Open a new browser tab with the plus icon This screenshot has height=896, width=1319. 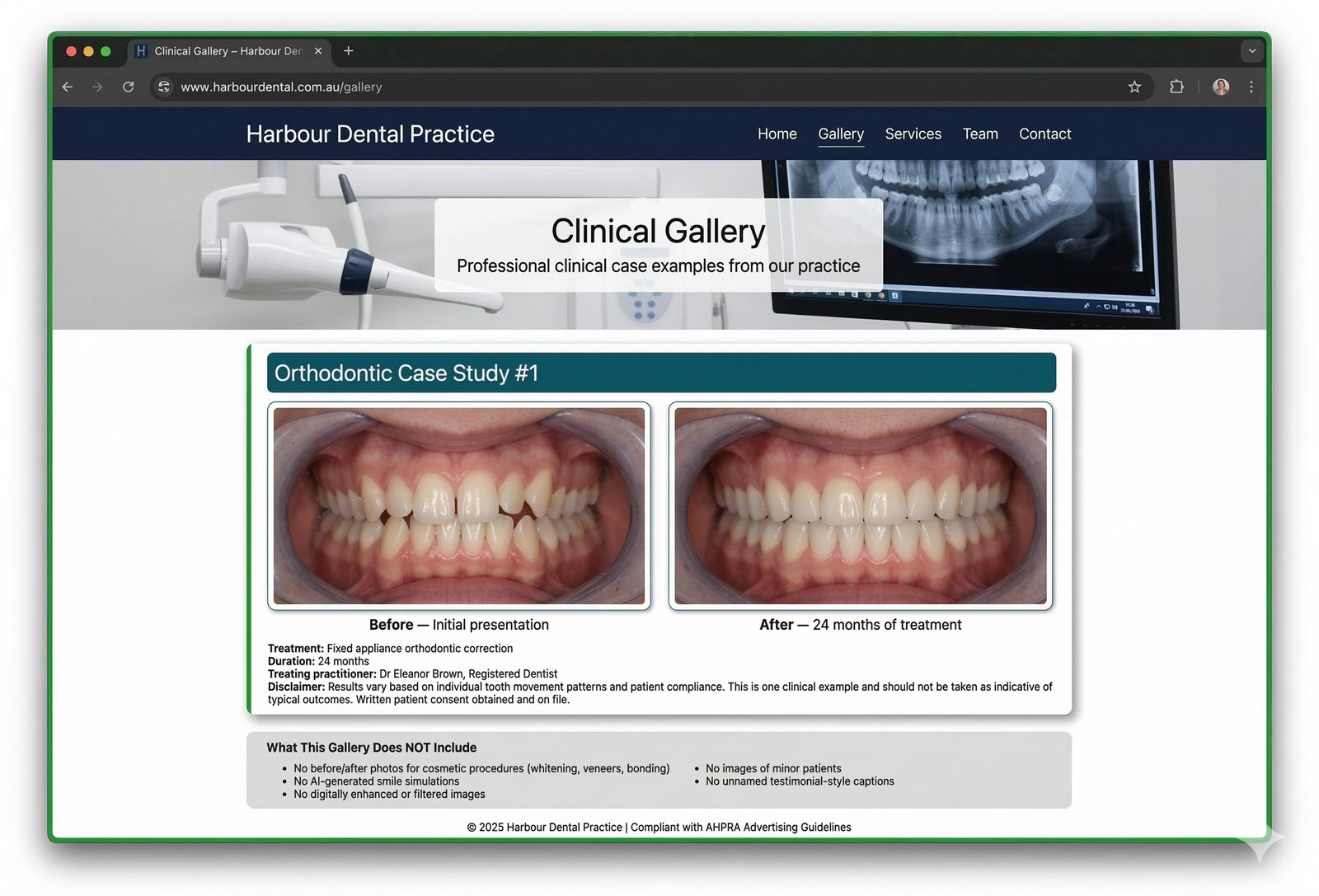pos(348,50)
